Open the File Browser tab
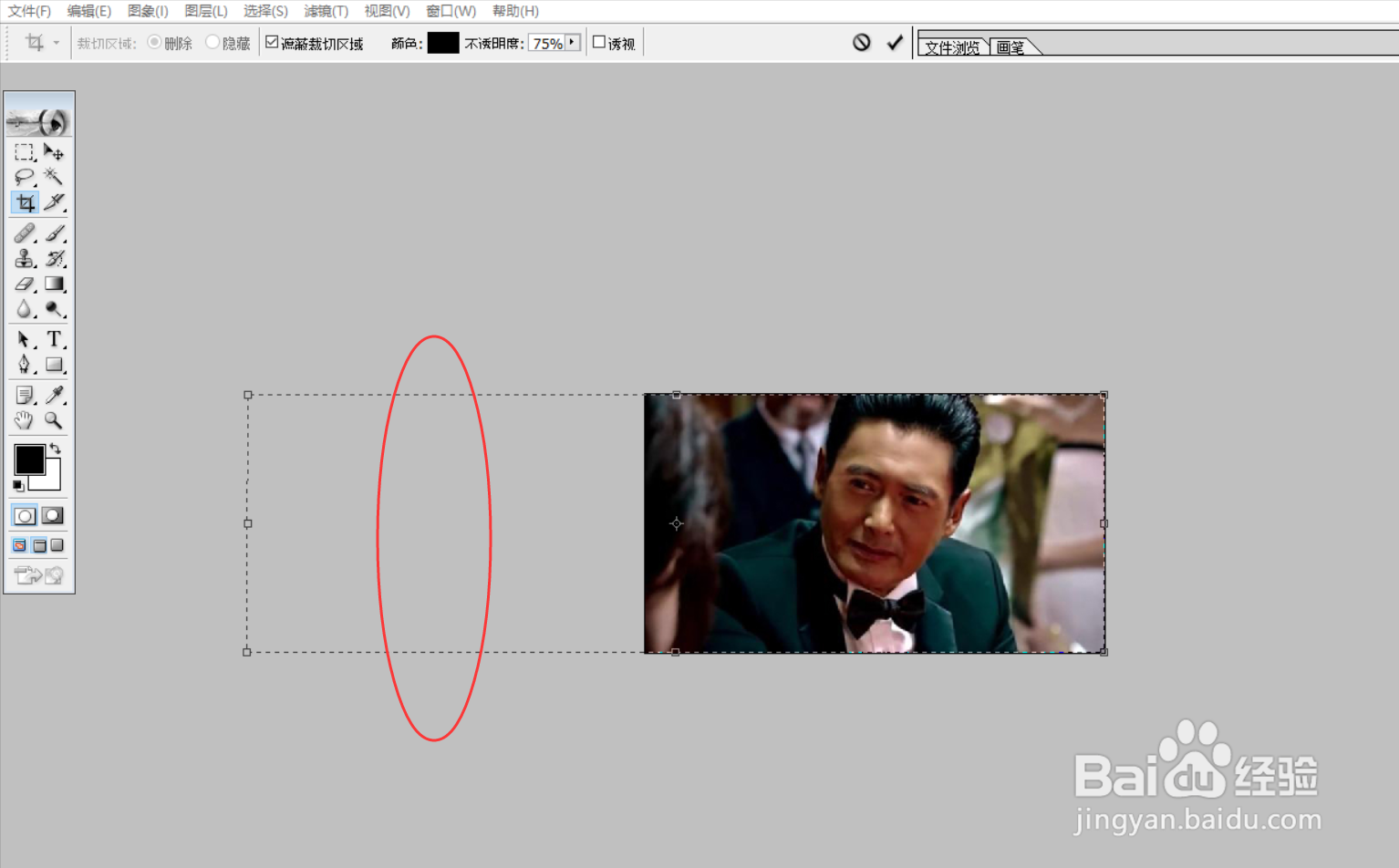This screenshot has width=1399, height=868. coord(952,47)
